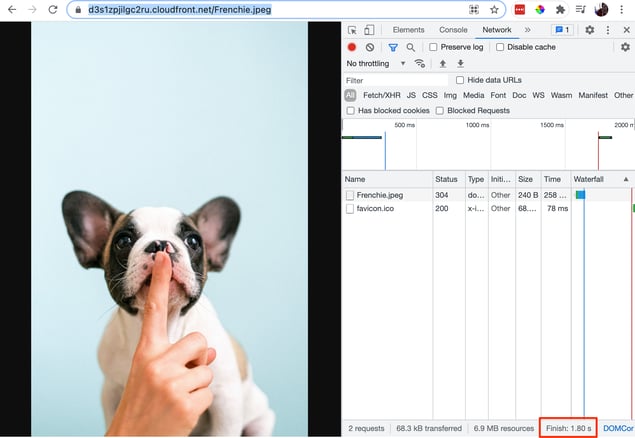Select the favicon.ico request row
This screenshot has width=635, height=438.
(488, 208)
